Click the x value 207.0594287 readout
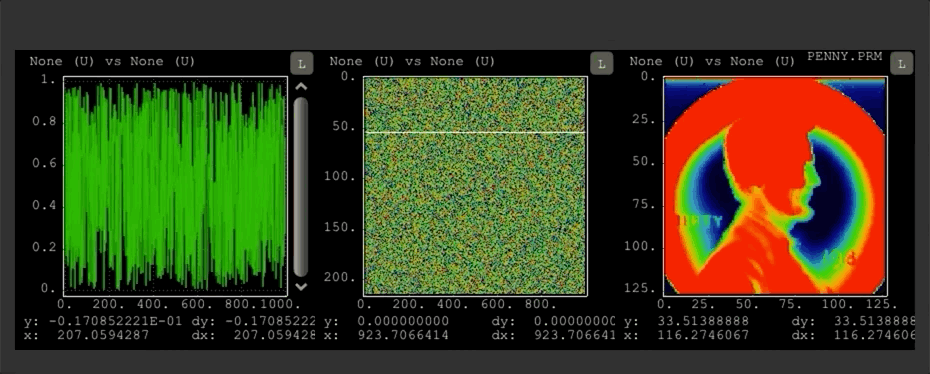930x374 pixels. [x=103, y=335]
